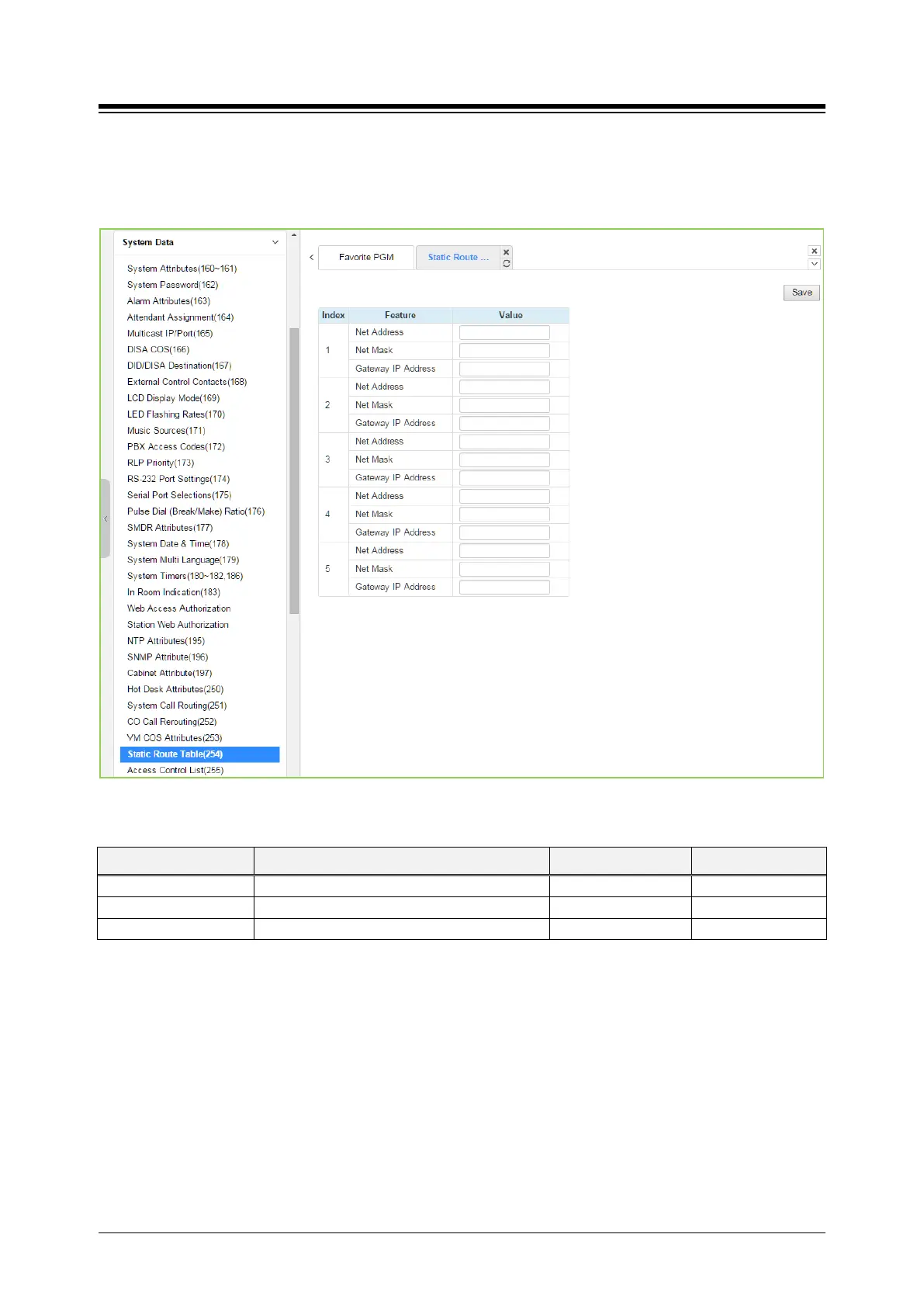Open Alarm Attributes(163)
Image resolution: width=924 pixels, height=1307 pixels.
click(168, 301)
